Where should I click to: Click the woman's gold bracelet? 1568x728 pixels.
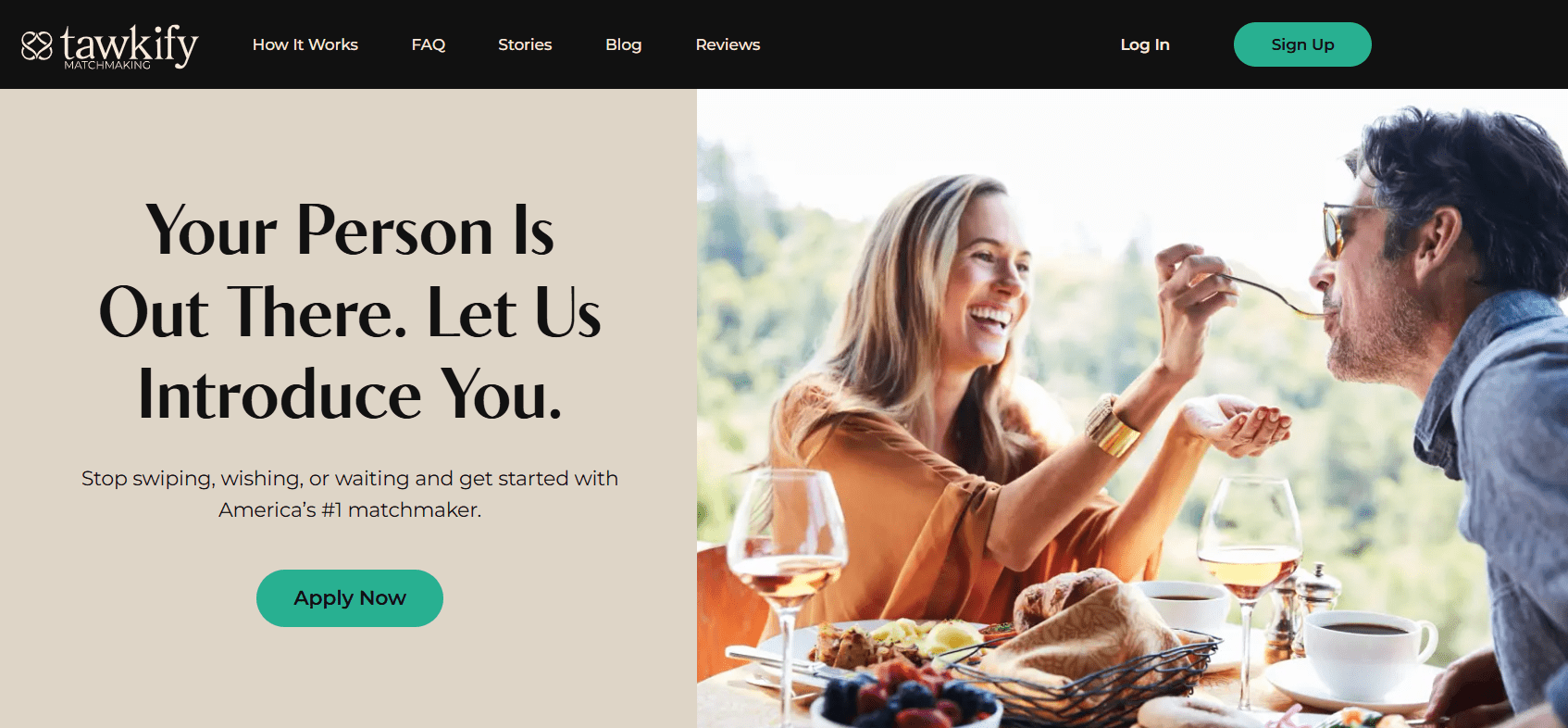[x=1112, y=426]
